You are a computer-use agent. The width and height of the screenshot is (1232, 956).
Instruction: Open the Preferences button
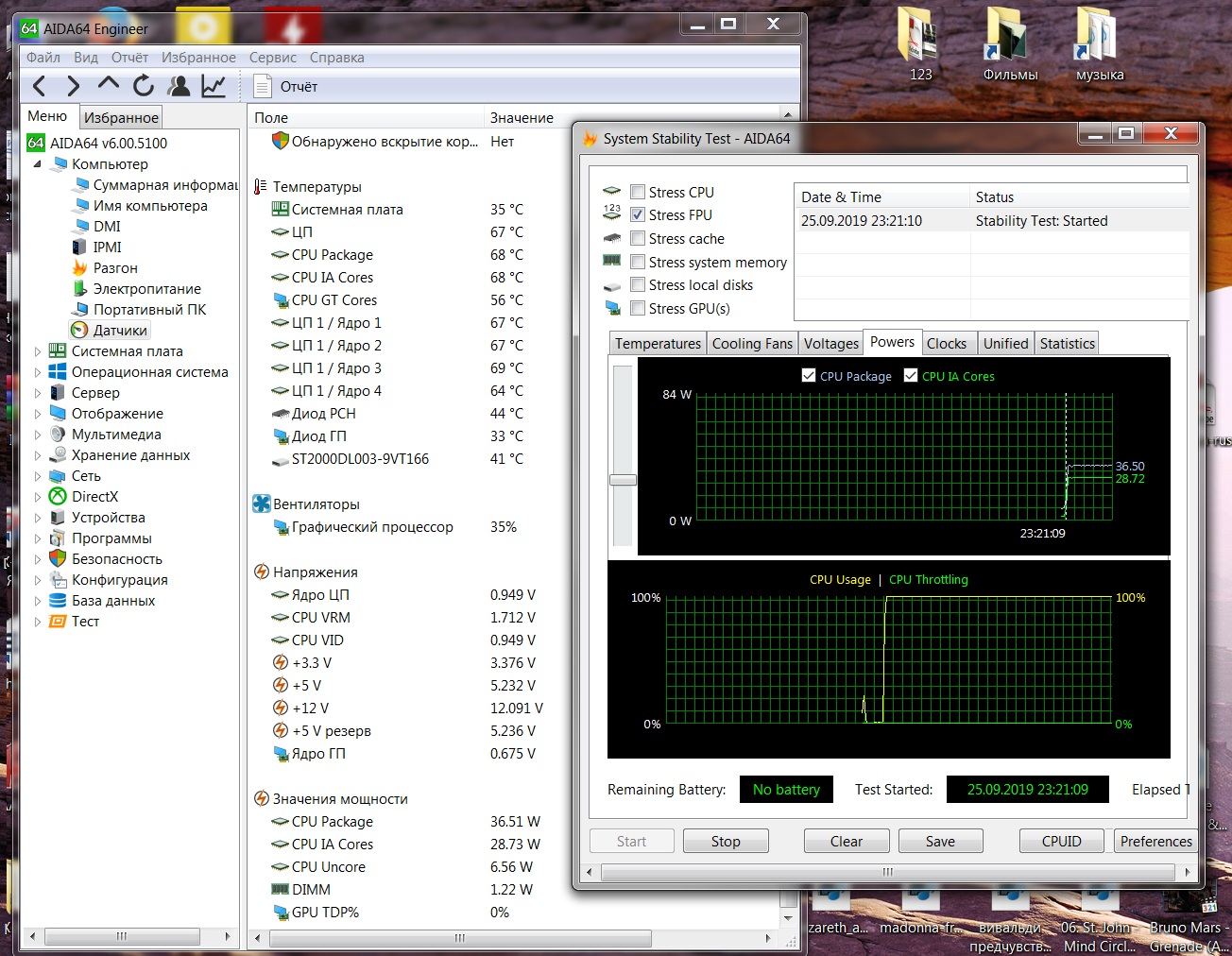[1155, 842]
